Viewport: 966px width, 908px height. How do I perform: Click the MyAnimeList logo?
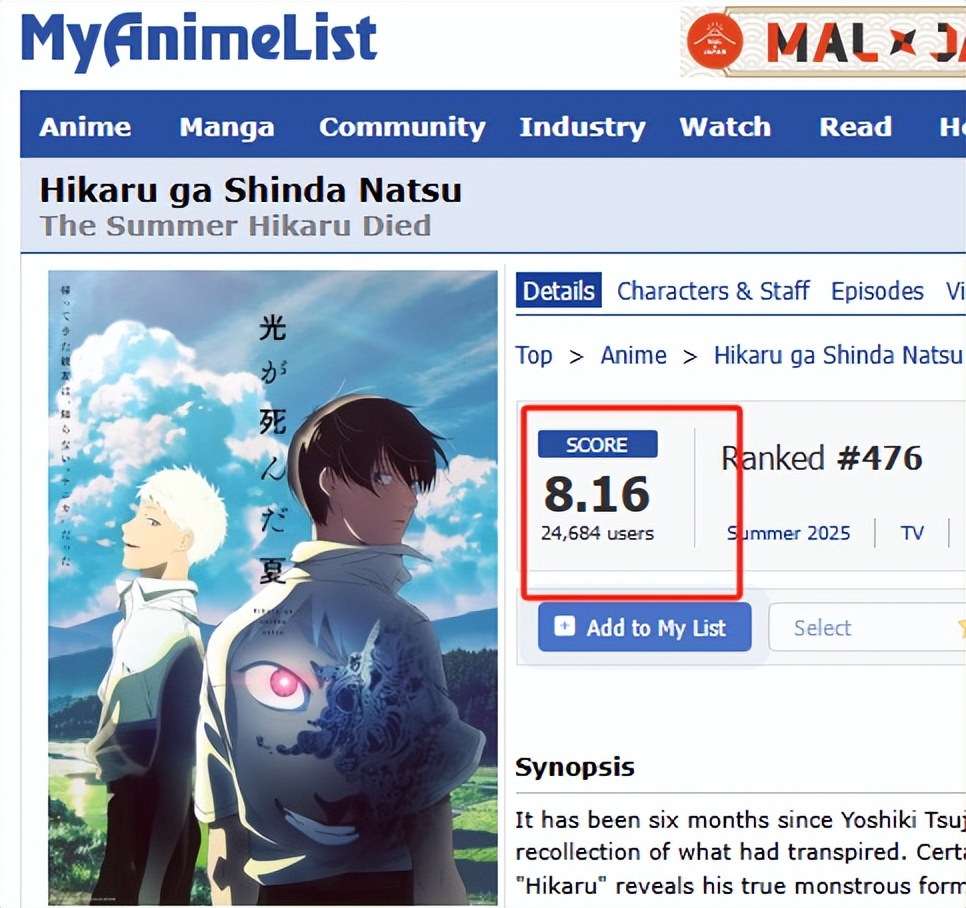pyautogui.click(x=199, y=40)
